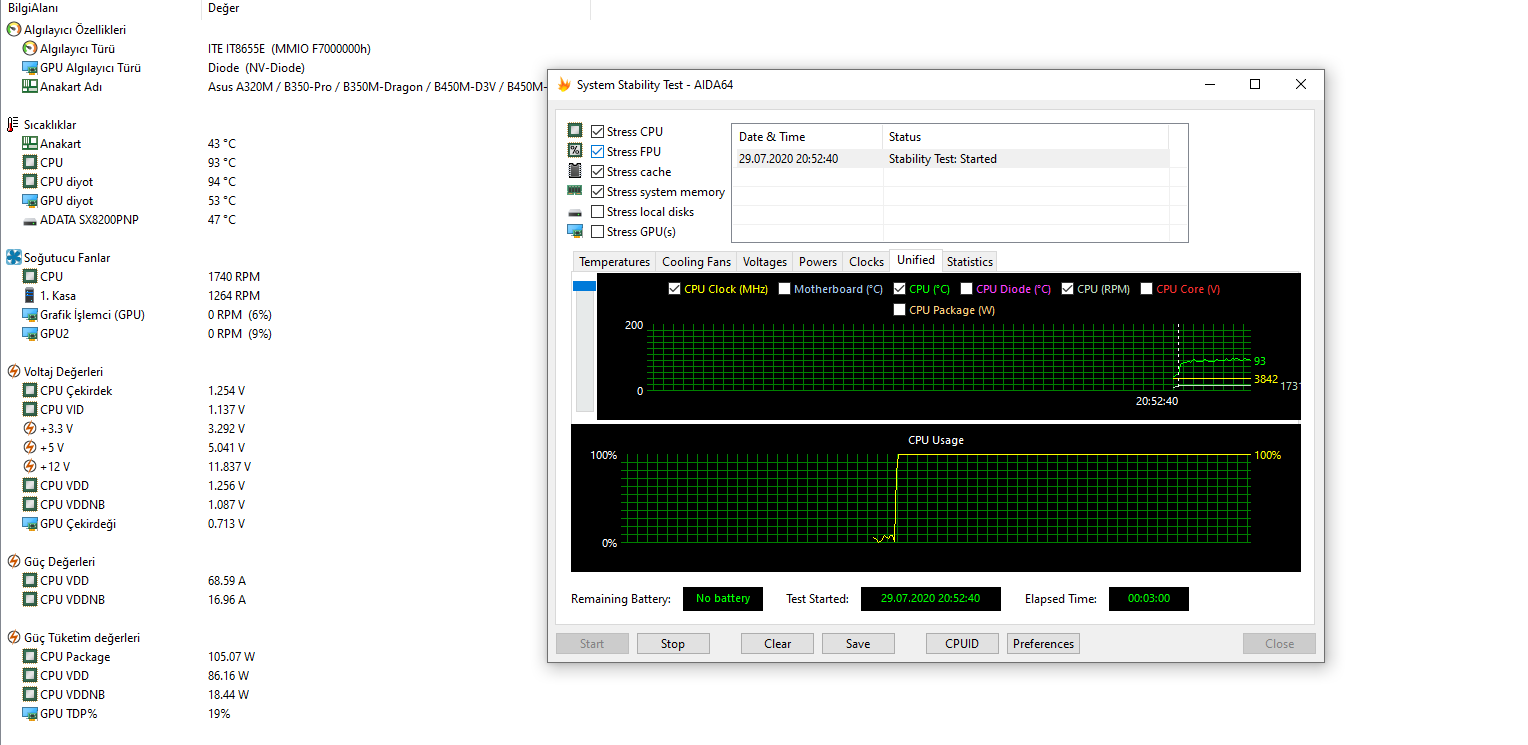Click the GPU Algılayıcı Türü row icon

pyautogui.click(x=30, y=68)
